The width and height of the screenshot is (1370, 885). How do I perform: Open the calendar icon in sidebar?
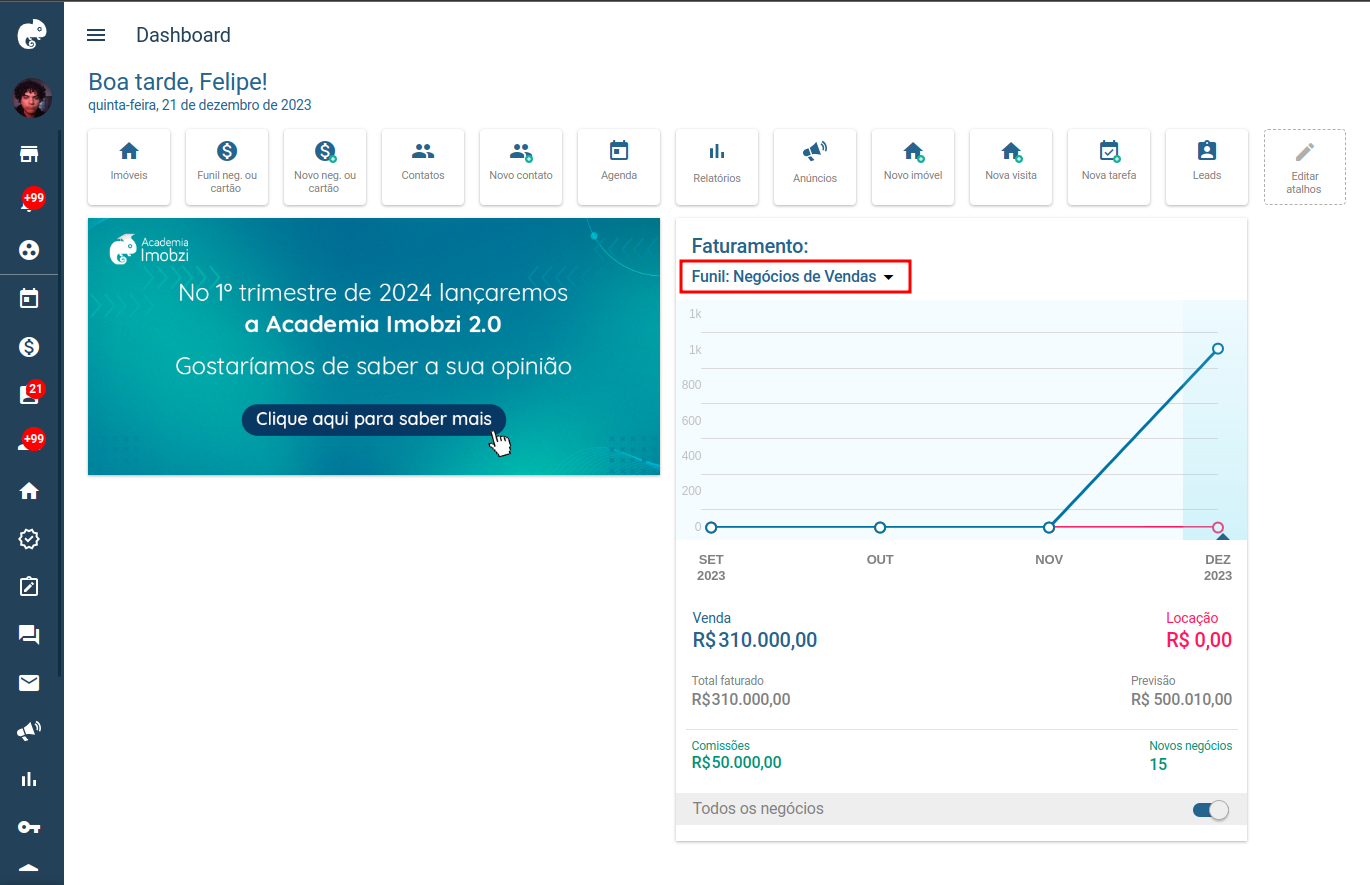click(29, 298)
